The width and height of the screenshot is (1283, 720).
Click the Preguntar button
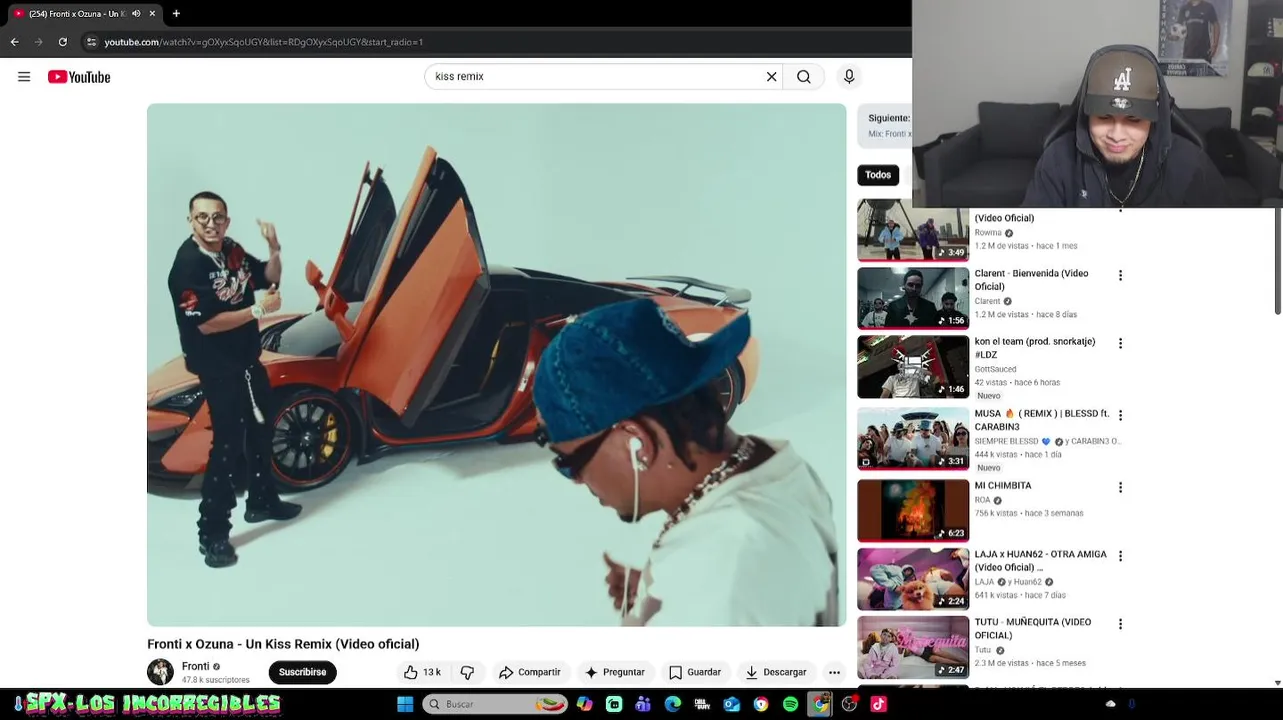pos(615,672)
